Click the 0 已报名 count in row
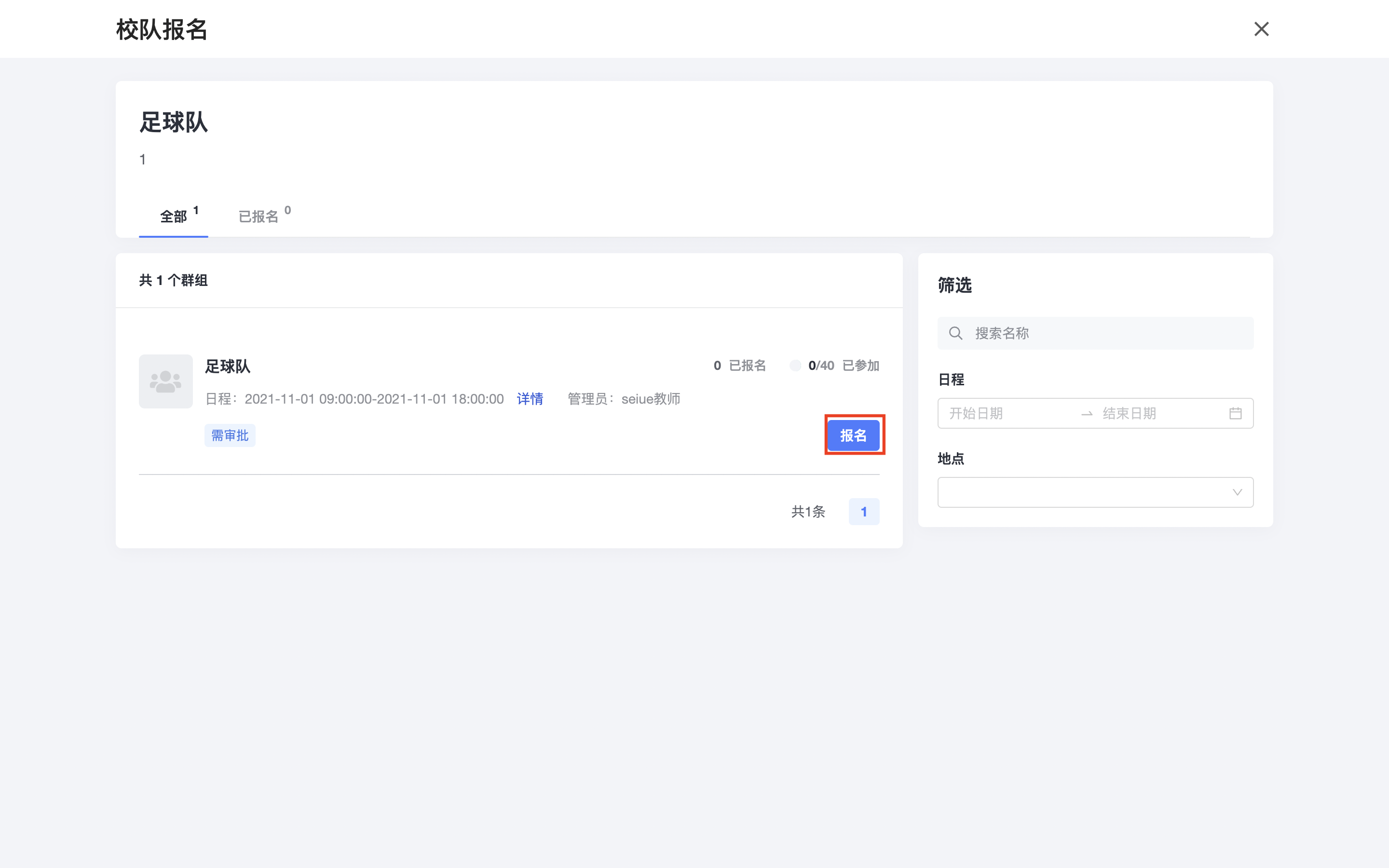1389x868 pixels. pos(739,366)
